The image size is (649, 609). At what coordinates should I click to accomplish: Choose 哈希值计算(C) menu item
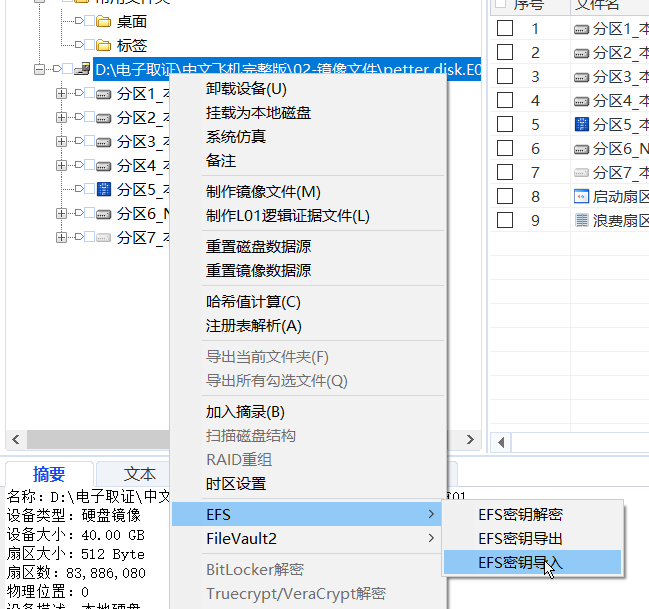pos(309,302)
